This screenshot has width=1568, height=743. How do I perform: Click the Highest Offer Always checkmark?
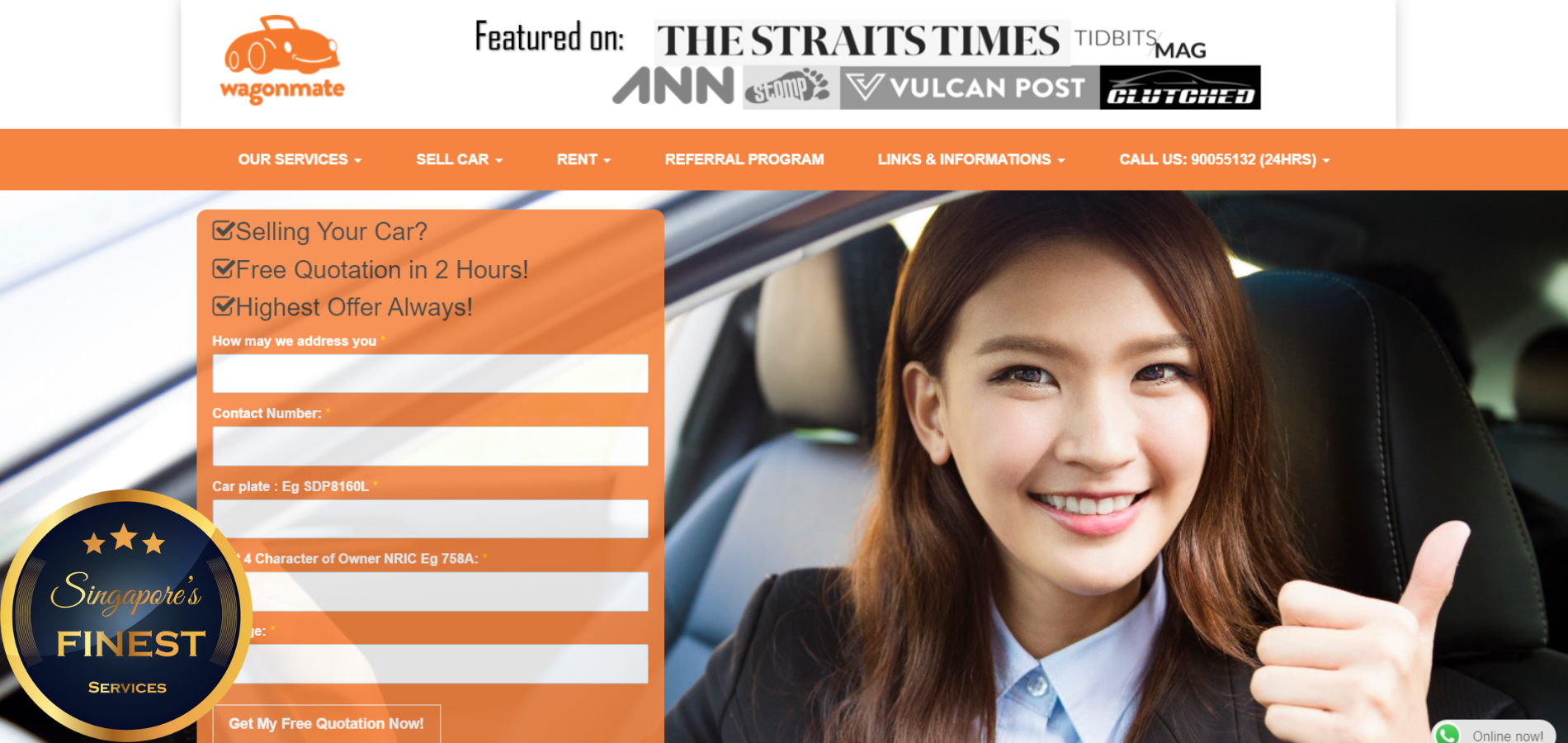point(223,306)
